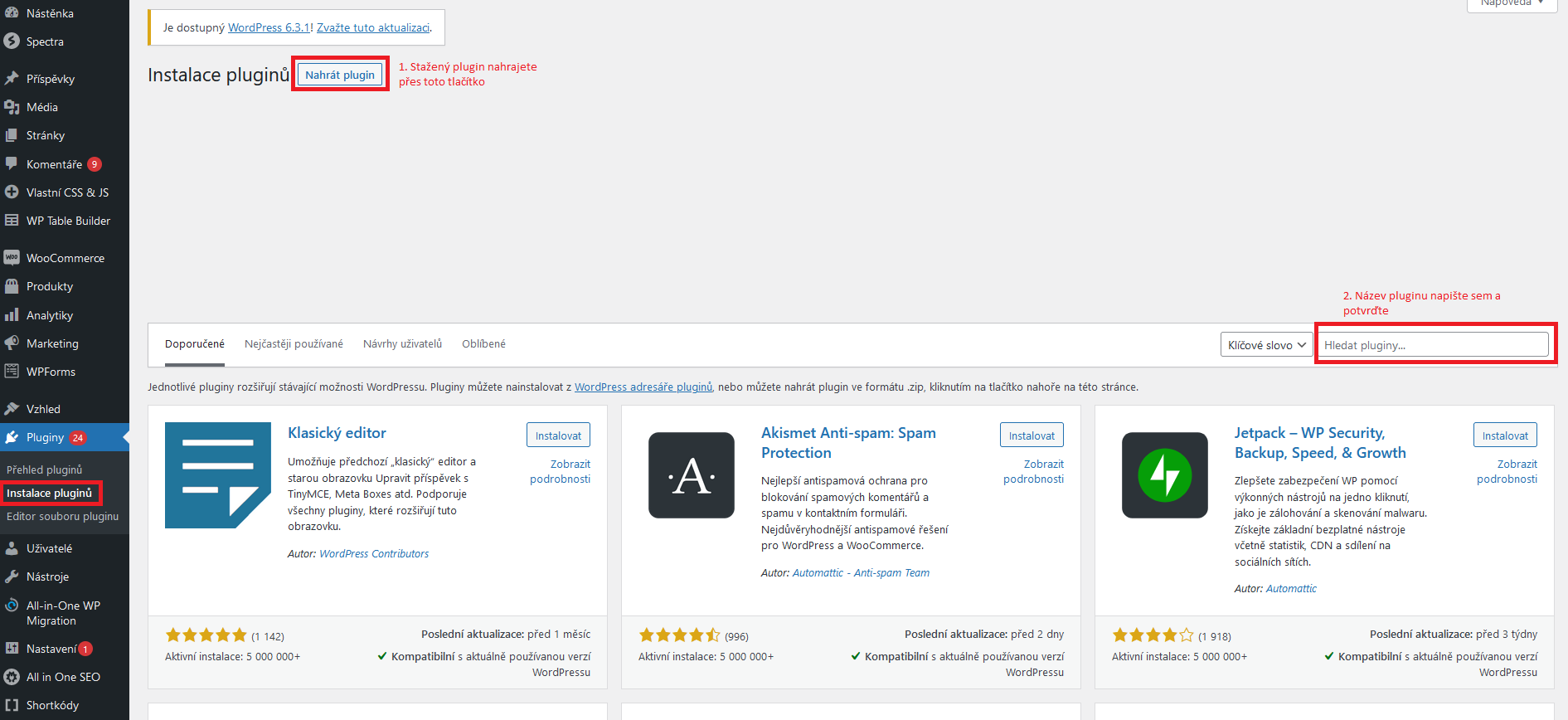Screen dimensions: 1568x720
Task: Open the Nástroje wrench icon
Action: click(x=12, y=576)
